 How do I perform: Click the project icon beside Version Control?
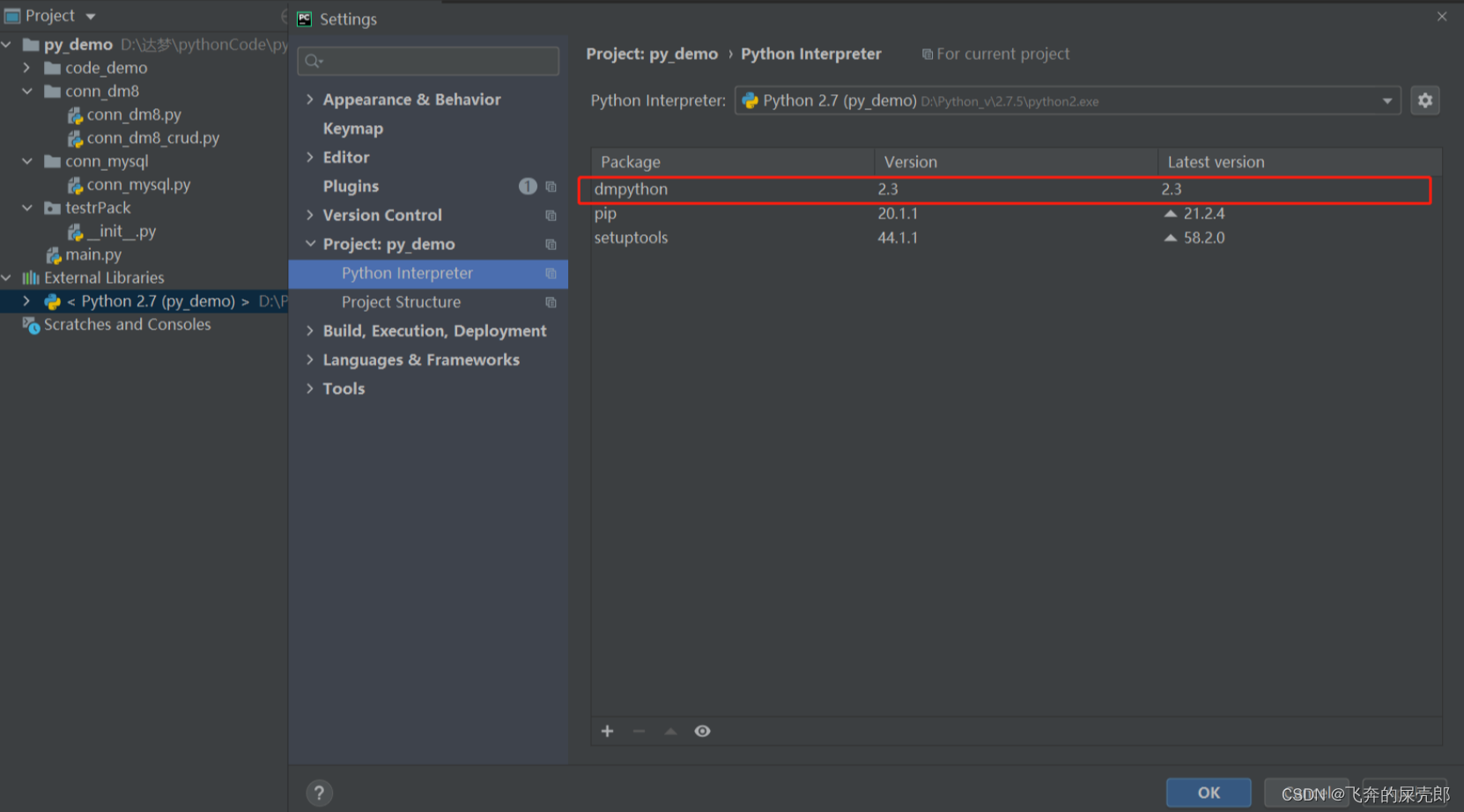(x=551, y=216)
